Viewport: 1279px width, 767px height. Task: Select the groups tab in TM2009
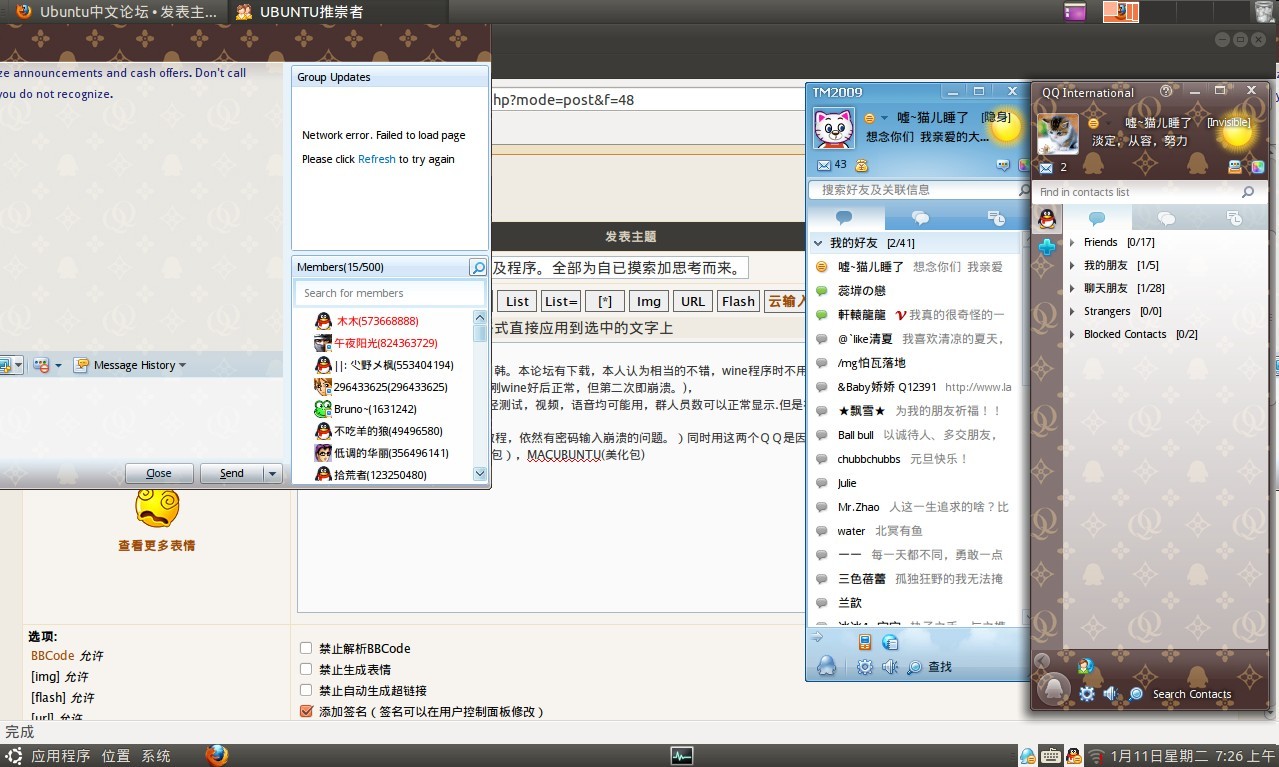[x=920, y=218]
